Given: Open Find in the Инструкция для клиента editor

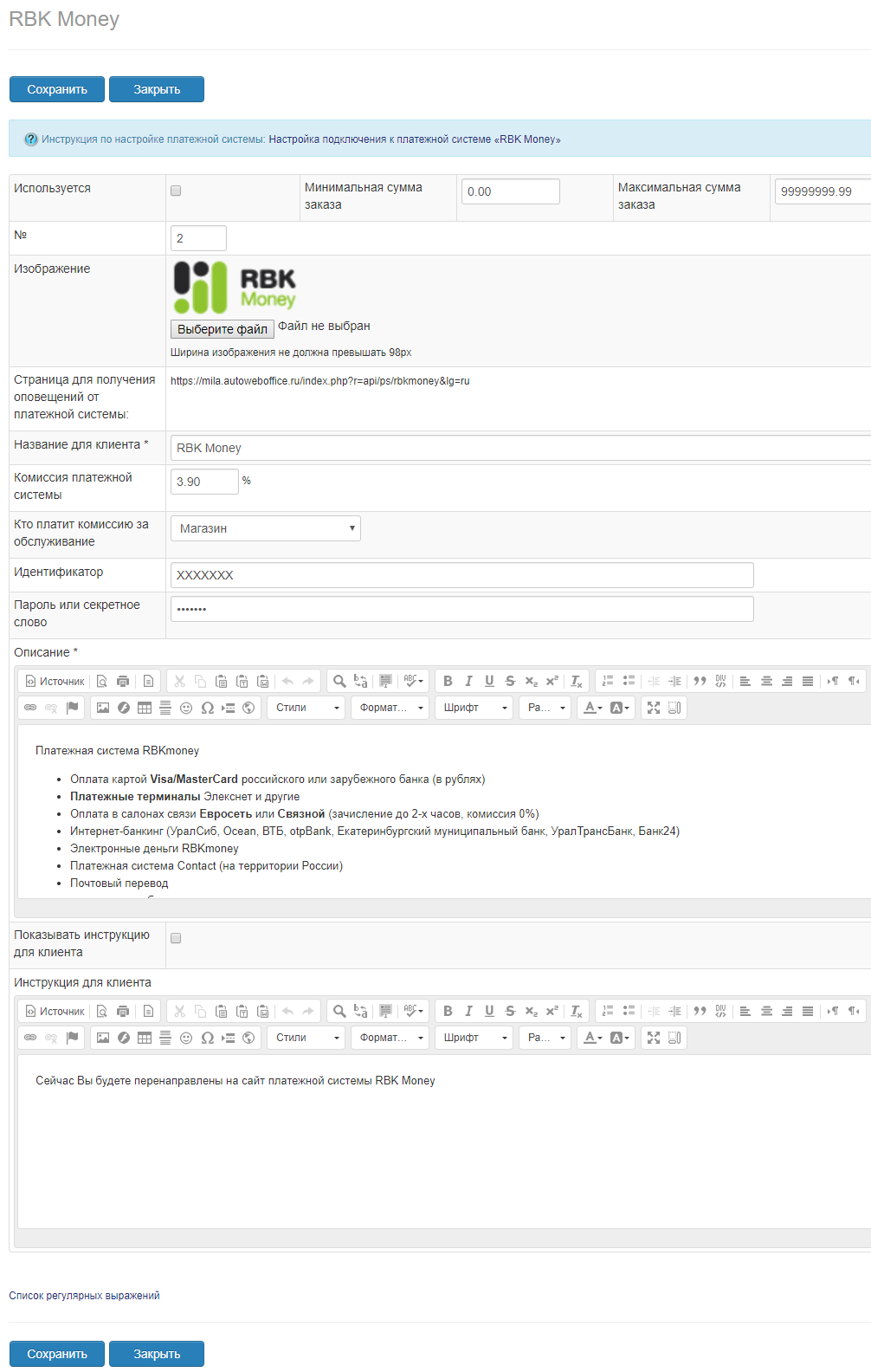Looking at the screenshot, I should point(339,1011).
